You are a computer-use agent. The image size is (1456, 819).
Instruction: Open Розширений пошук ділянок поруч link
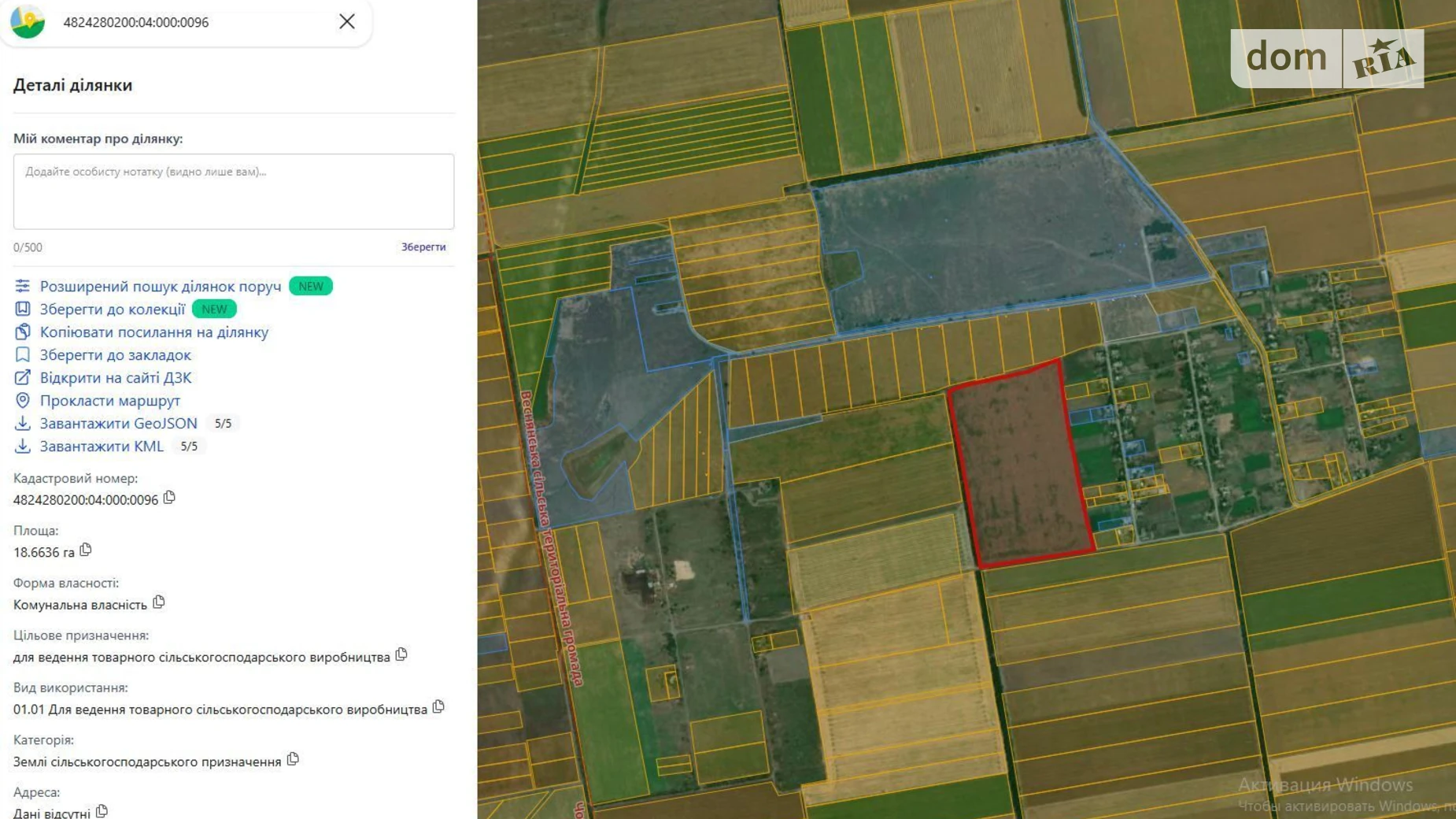161,286
